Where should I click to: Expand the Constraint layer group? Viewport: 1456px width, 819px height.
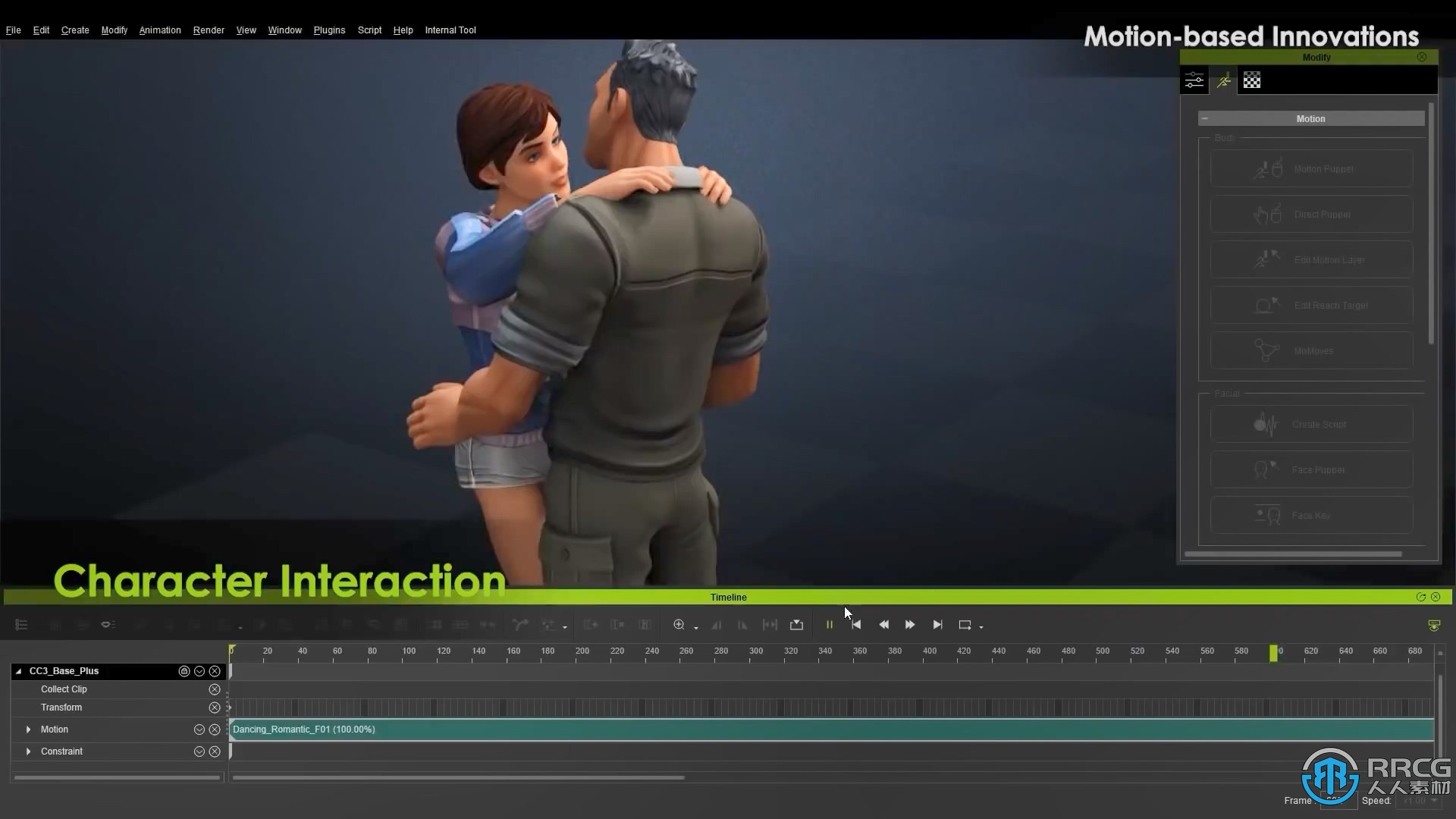click(27, 750)
